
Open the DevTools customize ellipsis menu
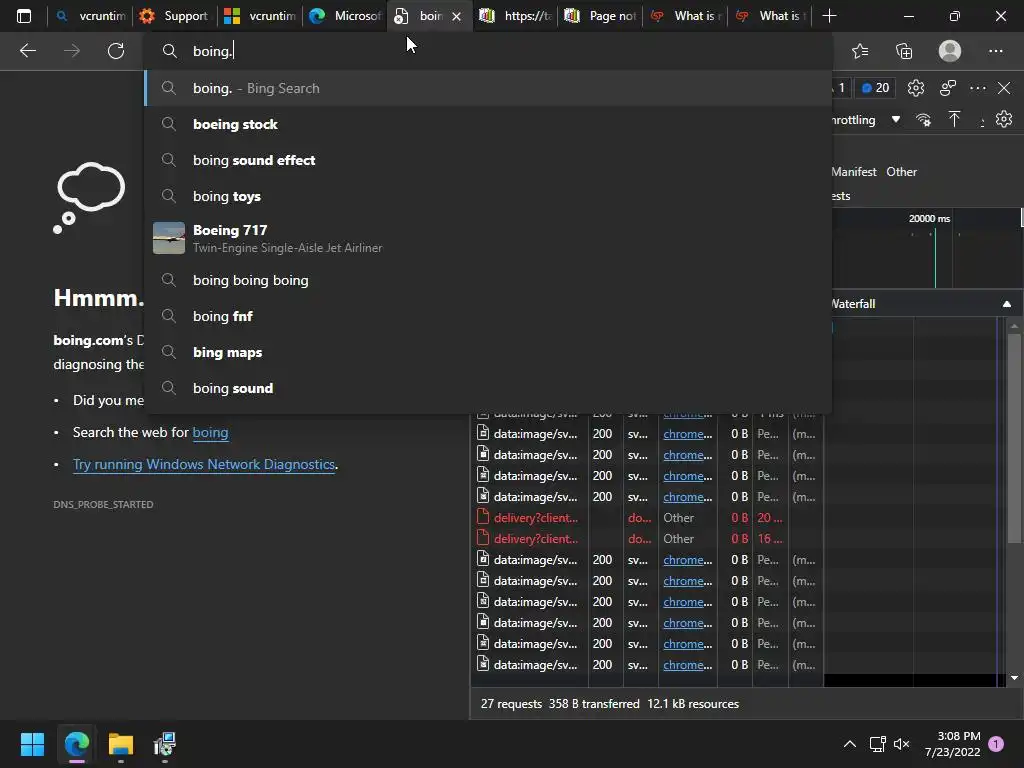coord(978,88)
